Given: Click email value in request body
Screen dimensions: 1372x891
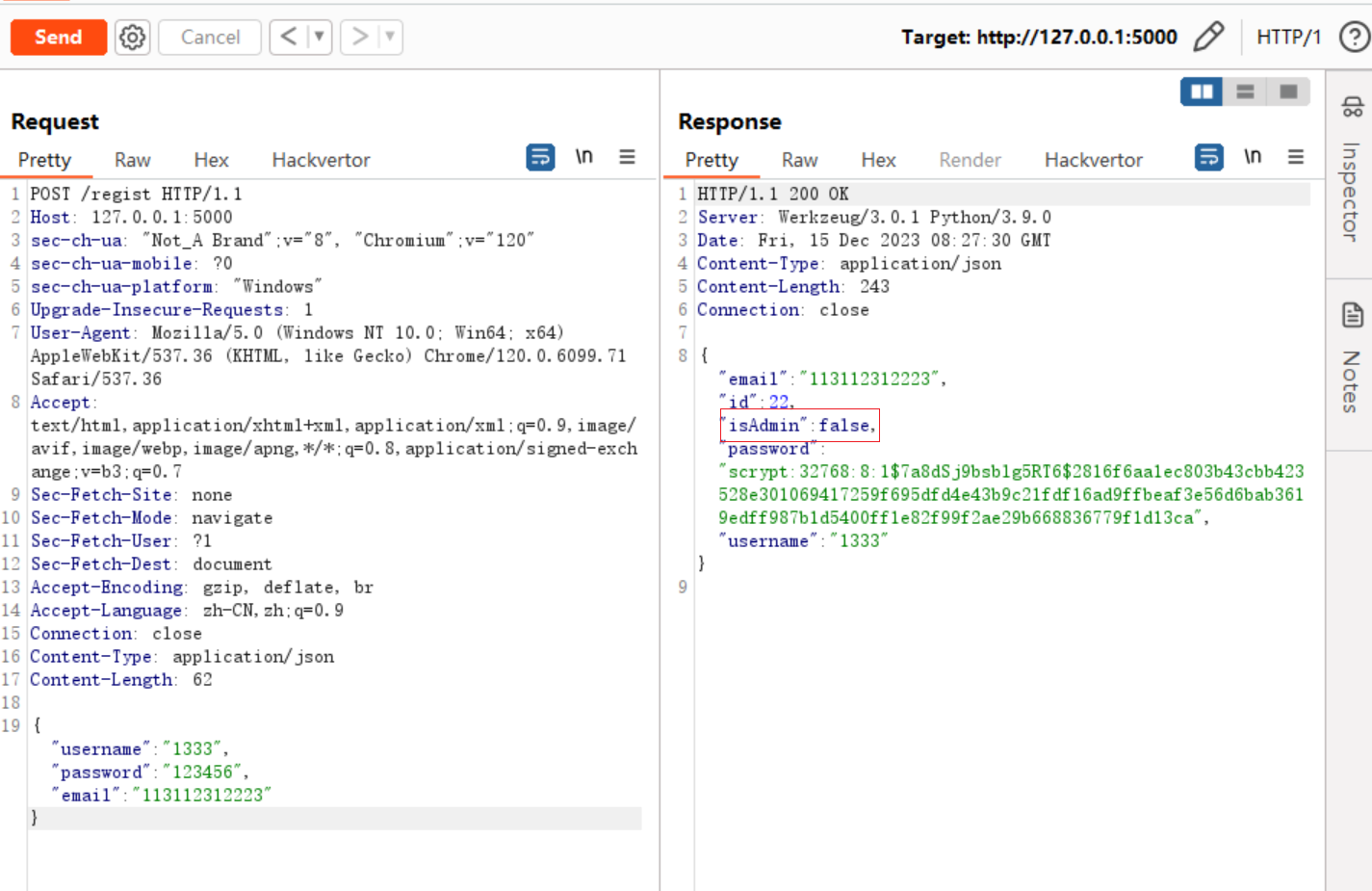Looking at the screenshot, I should 202,795.
